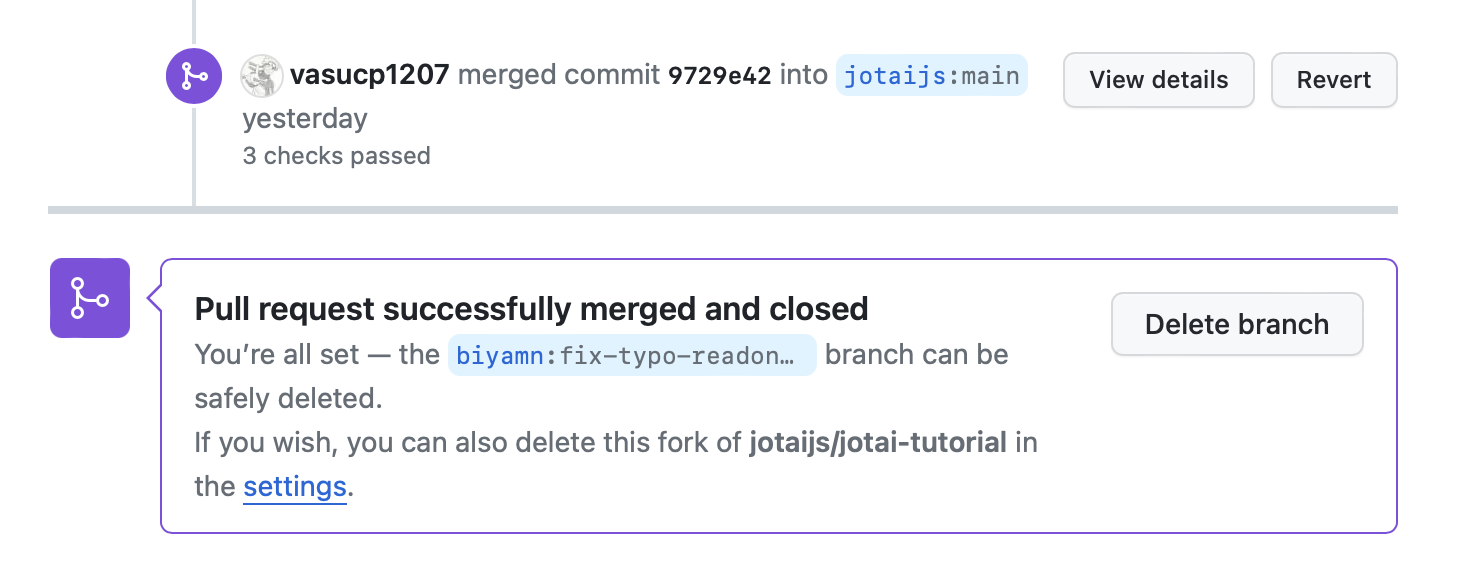Click the bold jotaijs/jotai-tutorial repository name
This screenshot has width=1472, height=562.
(878, 442)
